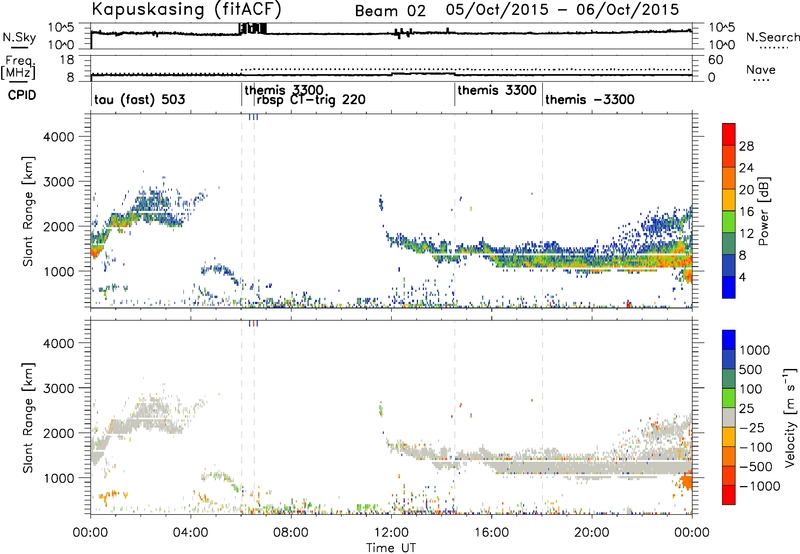Screen dimensions: 800x554
Task: Select the Velocity [m s-1] colorbar label
Action: point(790,417)
